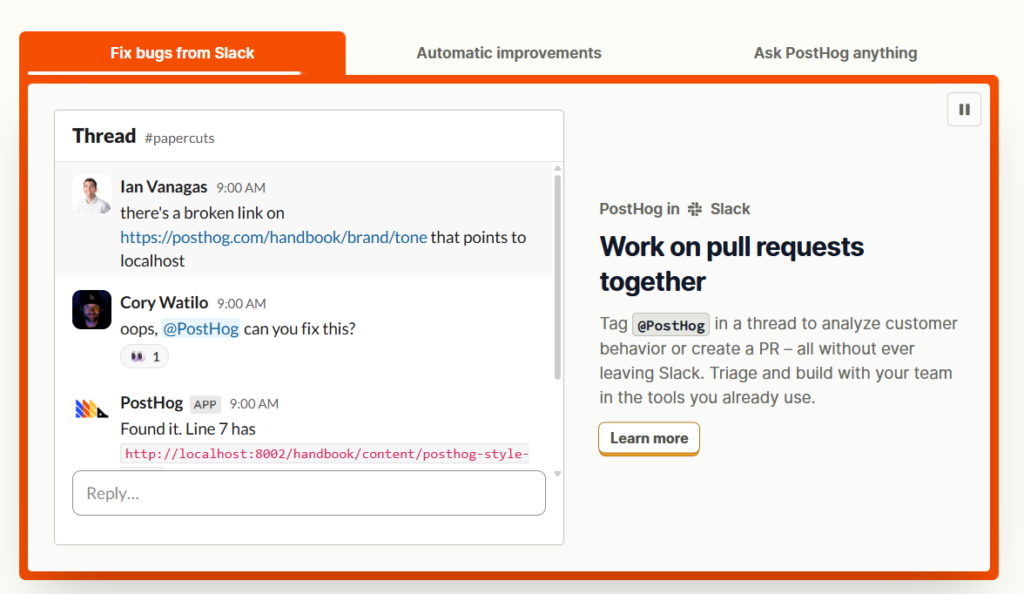Click the Slack logo icon
The height and width of the screenshot is (594, 1024).
pos(695,209)
